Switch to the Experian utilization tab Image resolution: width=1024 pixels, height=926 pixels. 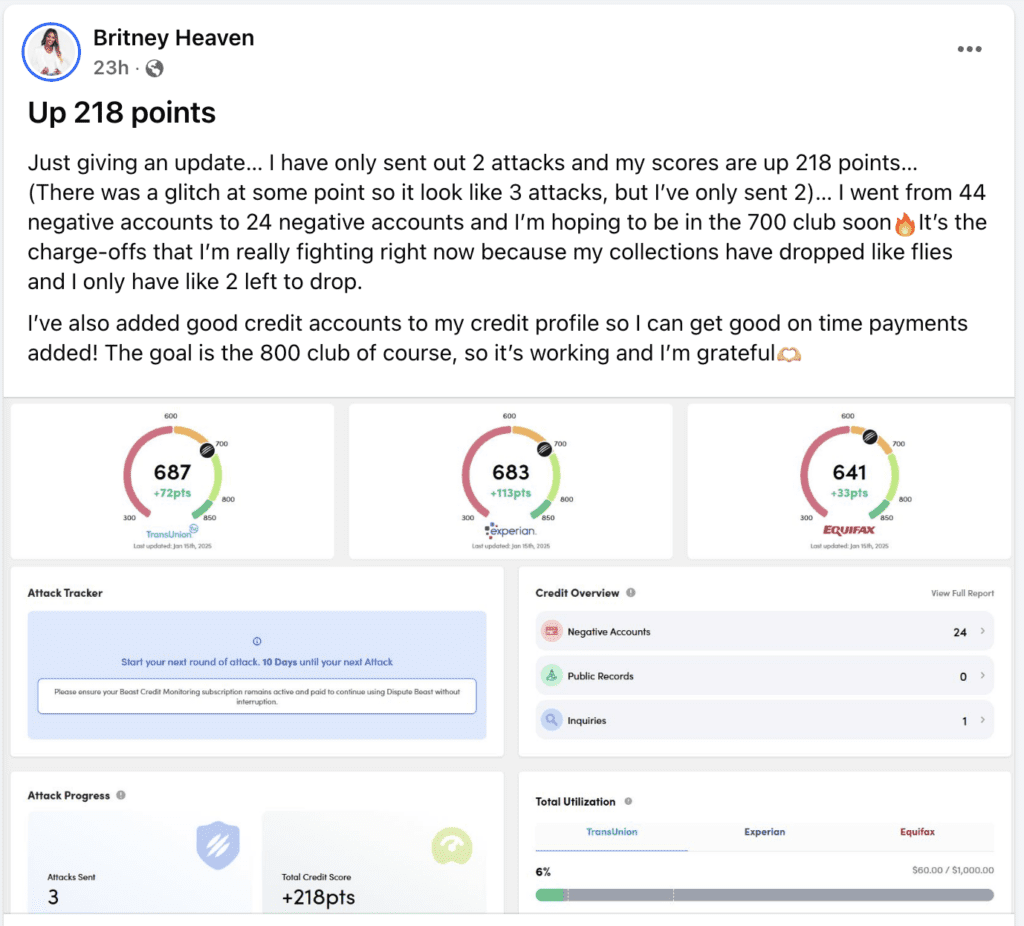[x=764, y=832]
